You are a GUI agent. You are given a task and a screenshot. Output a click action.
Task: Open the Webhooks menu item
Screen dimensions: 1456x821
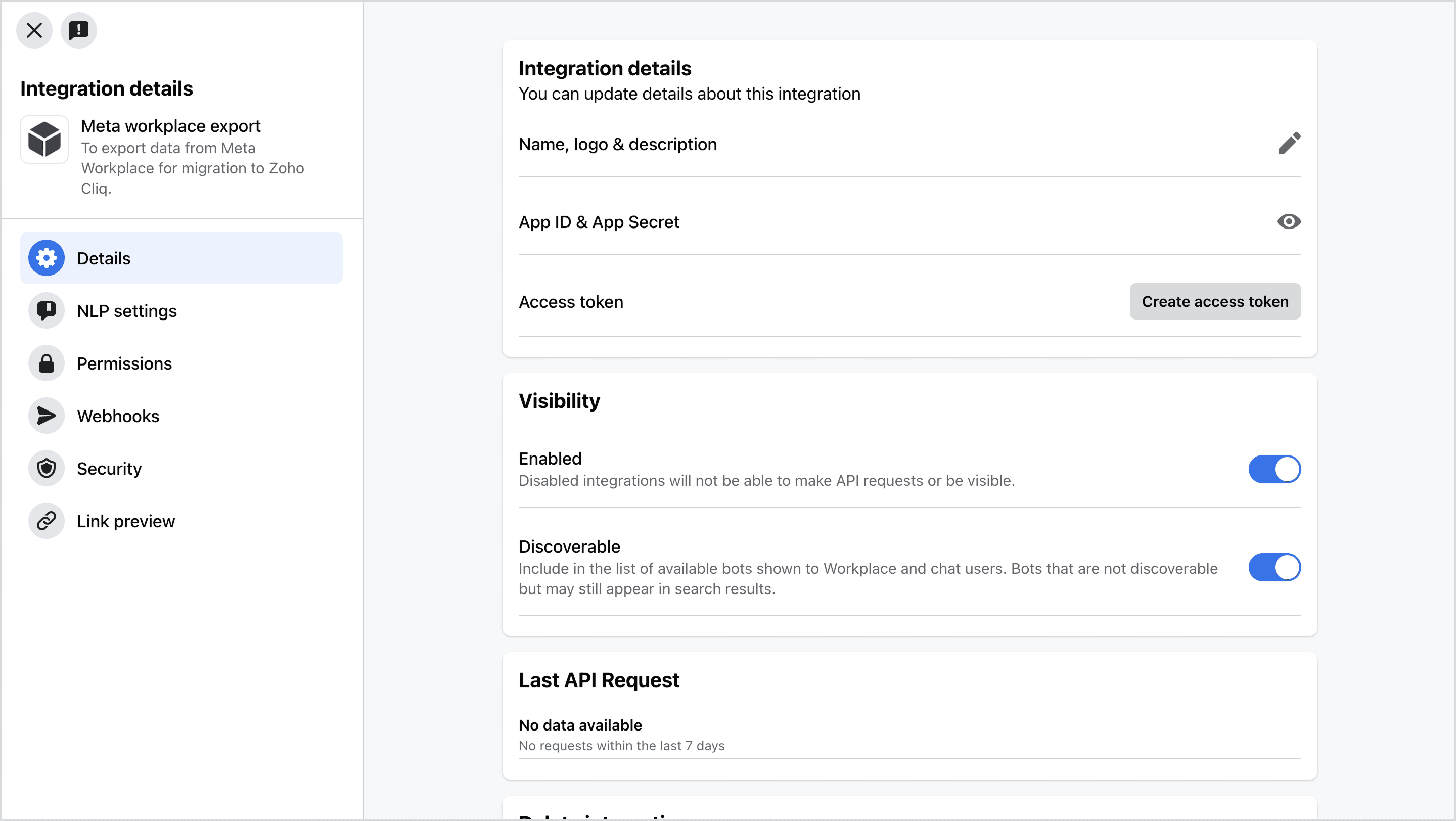click(118, 416)
